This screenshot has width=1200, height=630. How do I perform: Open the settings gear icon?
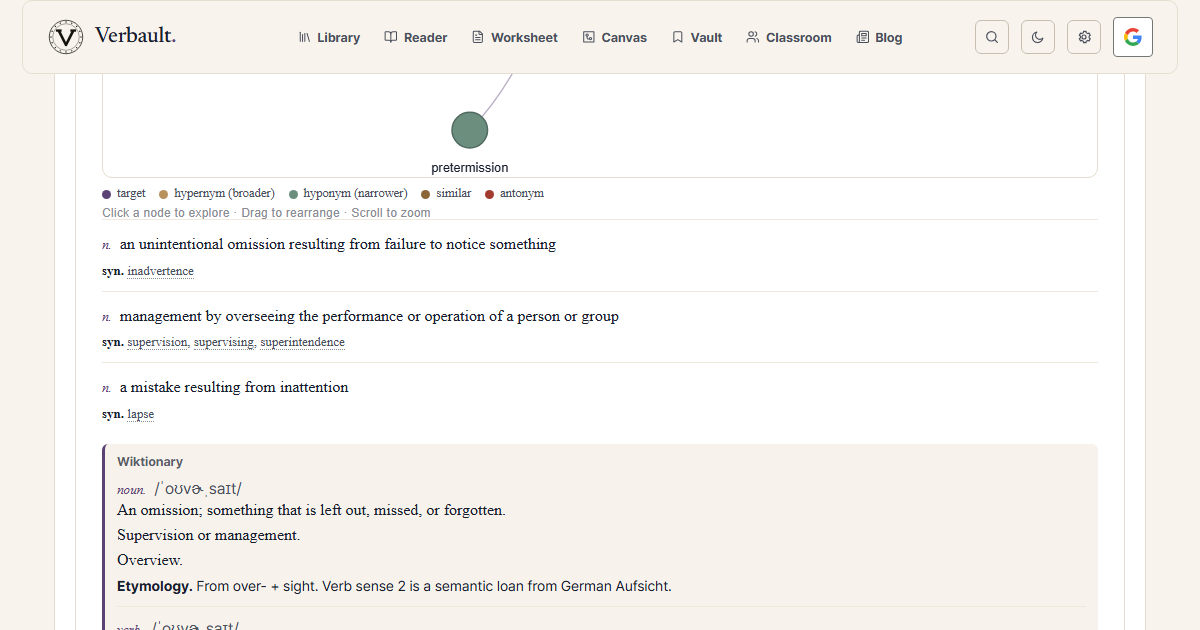pyautogui.click(x=1084, y=37)
